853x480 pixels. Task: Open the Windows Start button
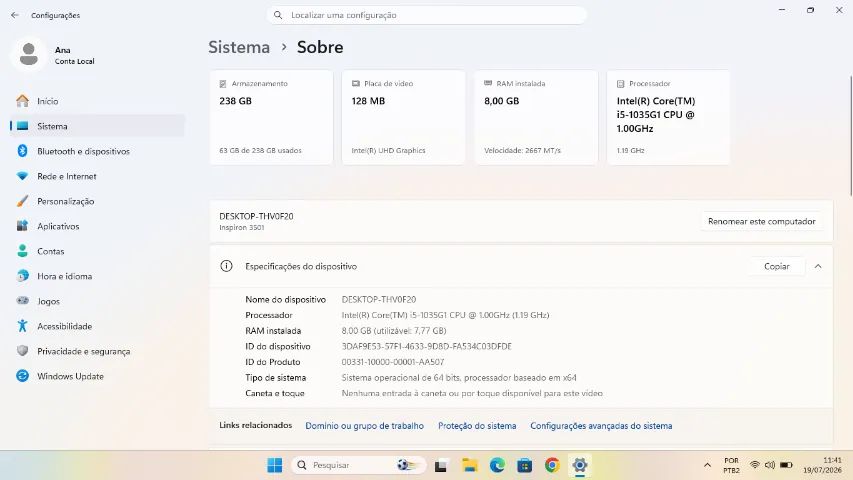click(275, 465)
